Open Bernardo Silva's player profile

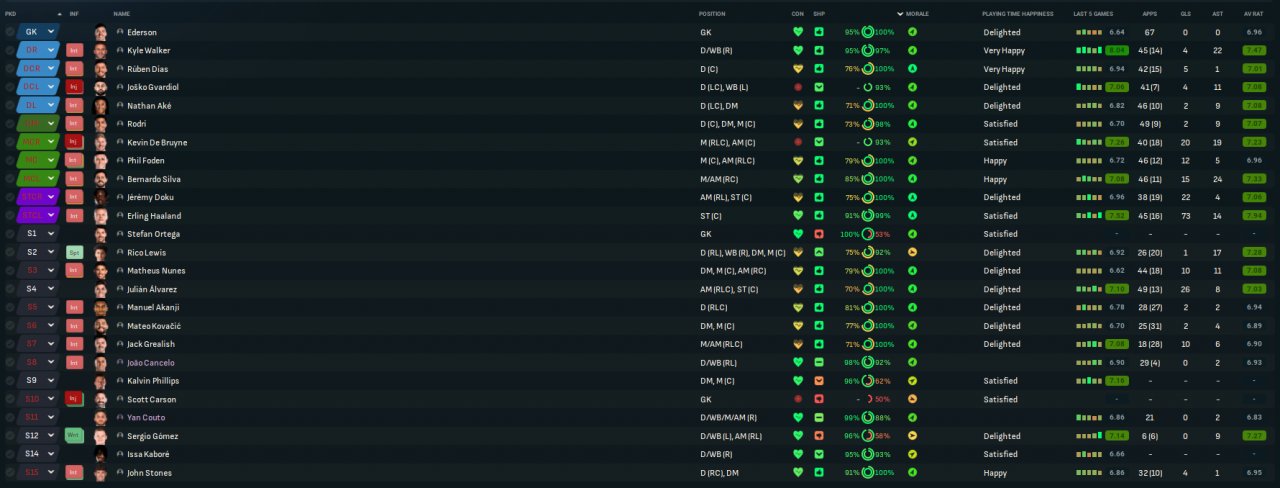point(154,179)
